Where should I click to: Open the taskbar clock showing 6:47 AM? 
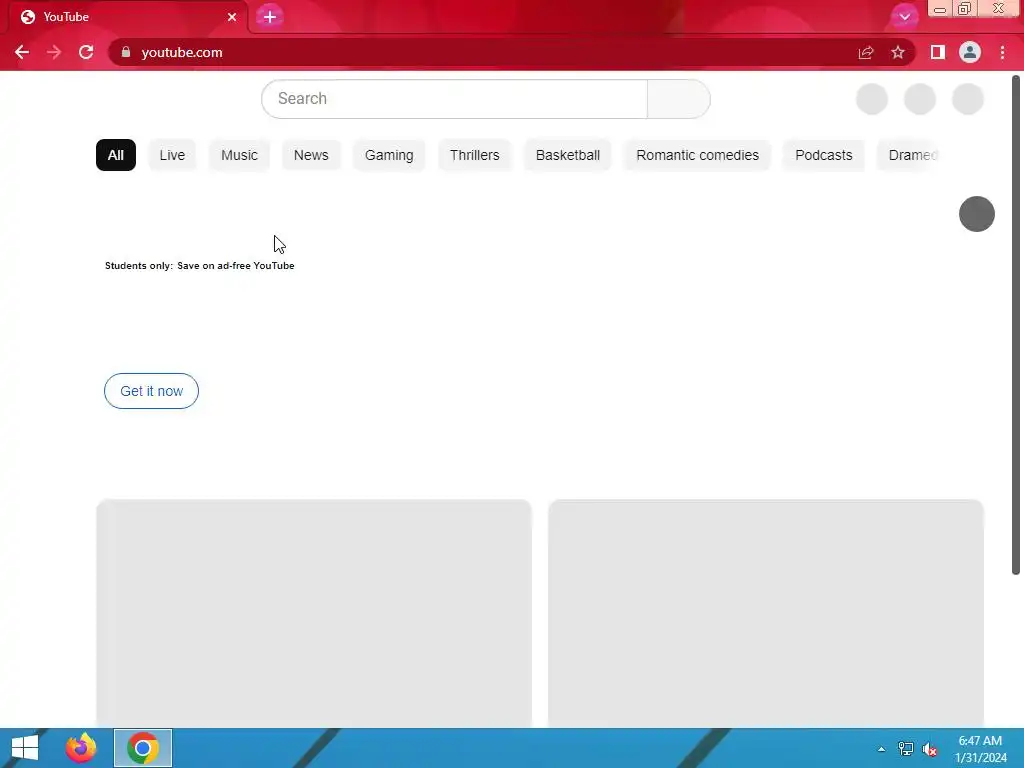980,749
